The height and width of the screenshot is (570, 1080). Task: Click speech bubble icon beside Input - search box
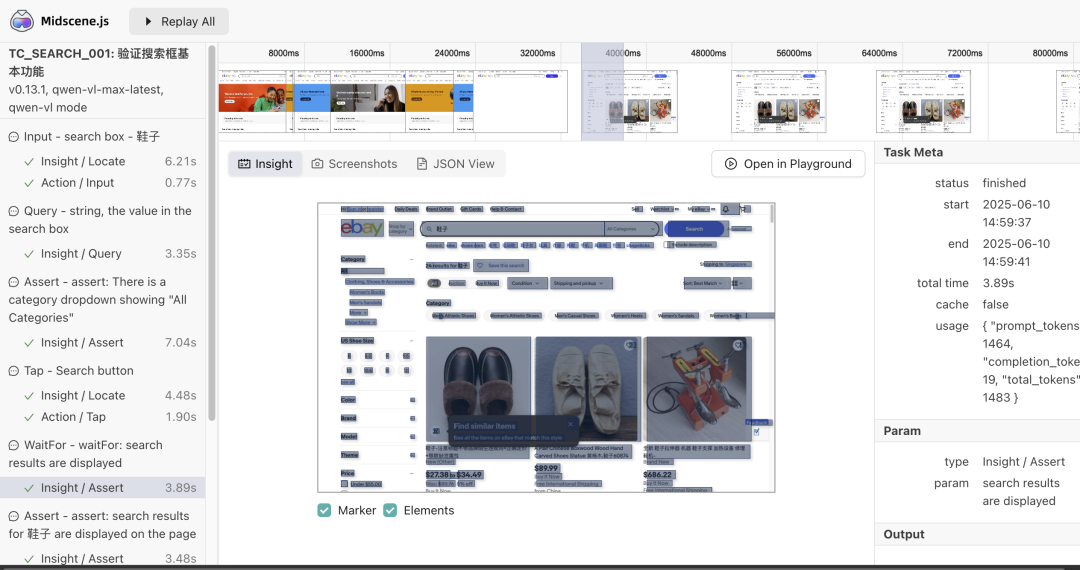point(14,137)
